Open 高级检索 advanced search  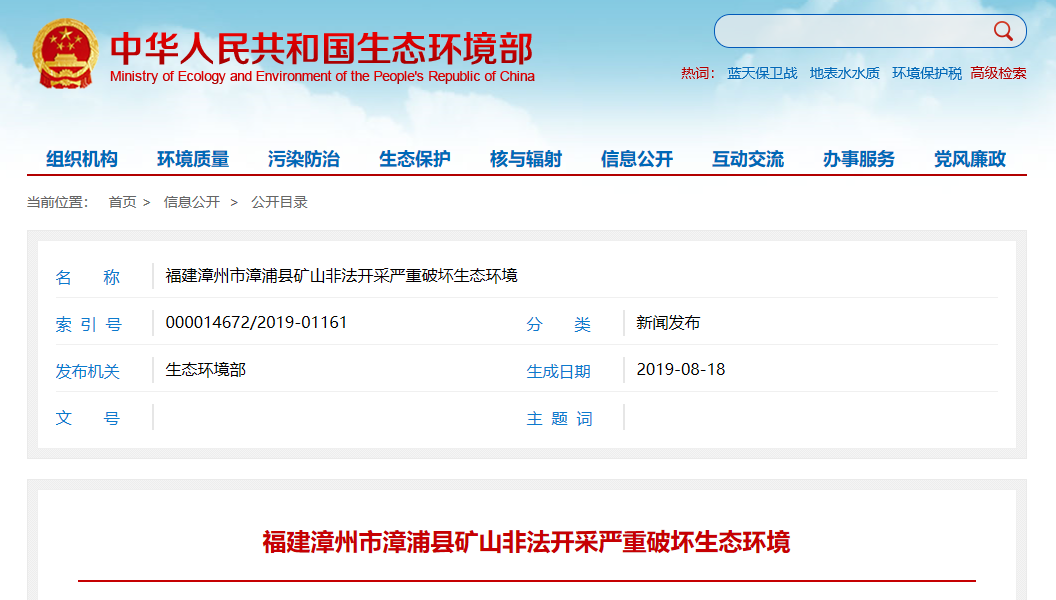coord(998,73)
